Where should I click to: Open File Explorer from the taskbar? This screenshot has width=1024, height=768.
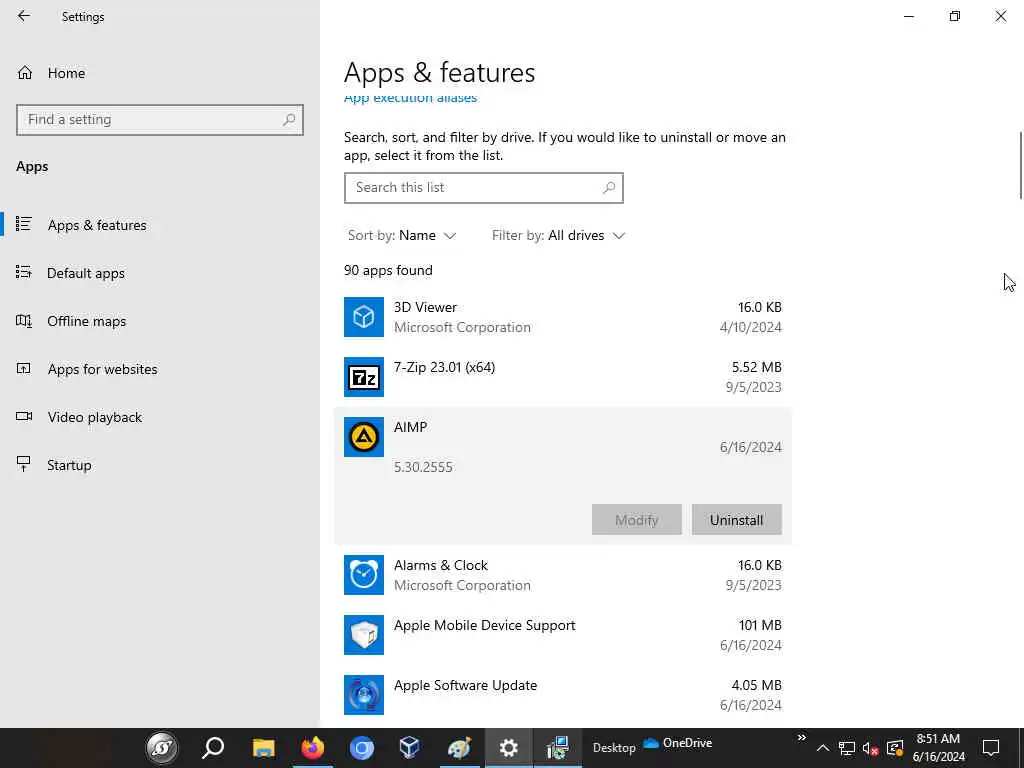[264, 748]
